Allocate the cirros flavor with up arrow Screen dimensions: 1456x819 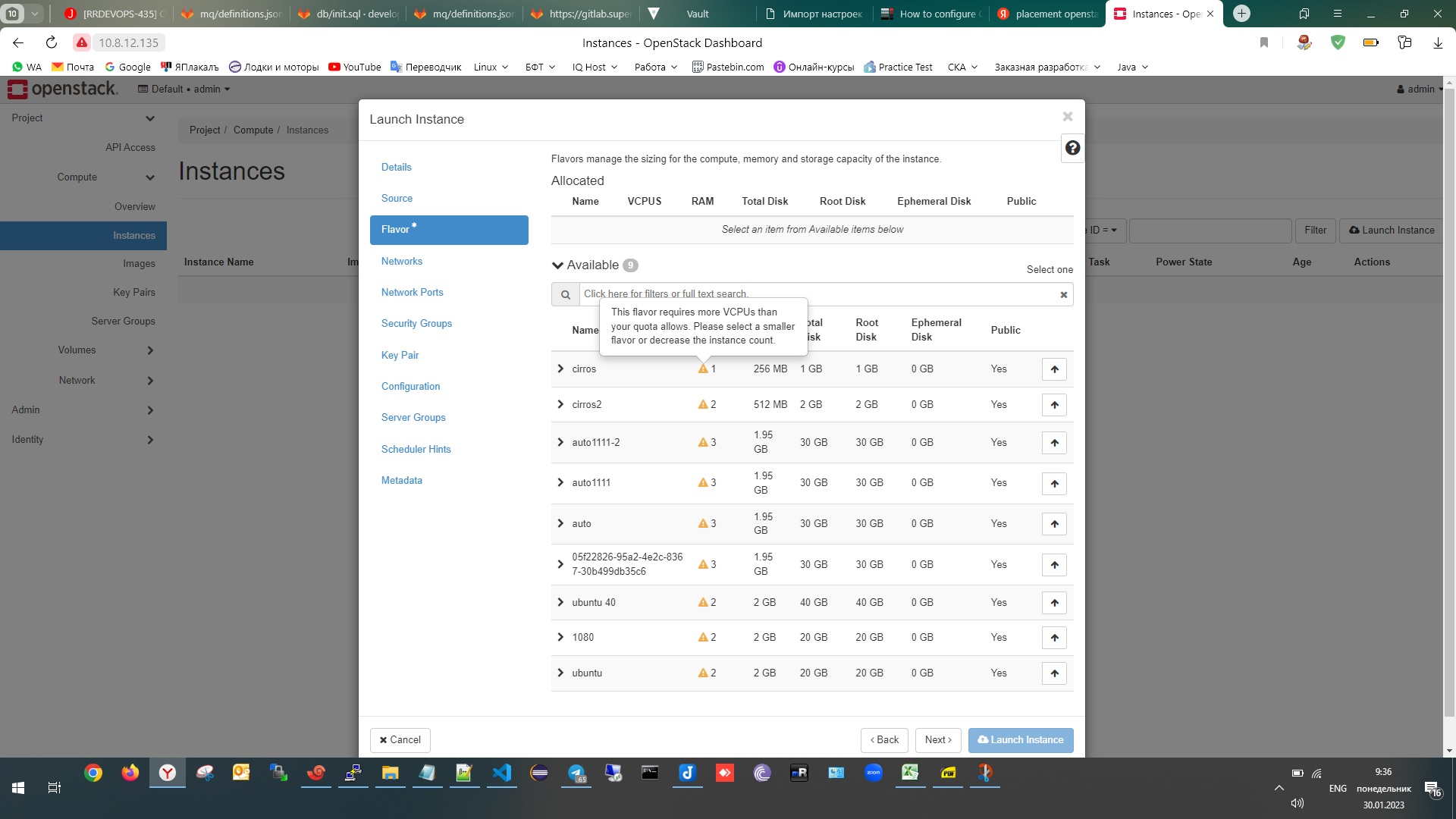click(x=1054, y=369)
